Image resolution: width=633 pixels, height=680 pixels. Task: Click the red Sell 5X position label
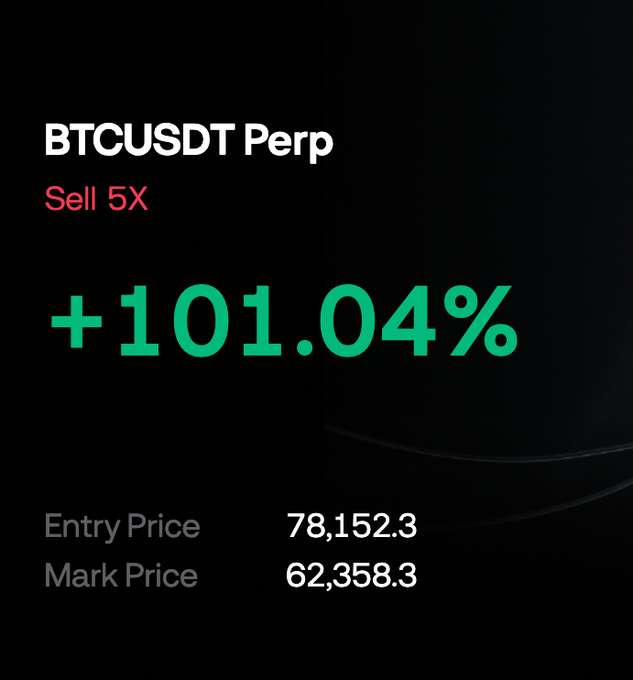pyautogui.click(x=96, y=199)
